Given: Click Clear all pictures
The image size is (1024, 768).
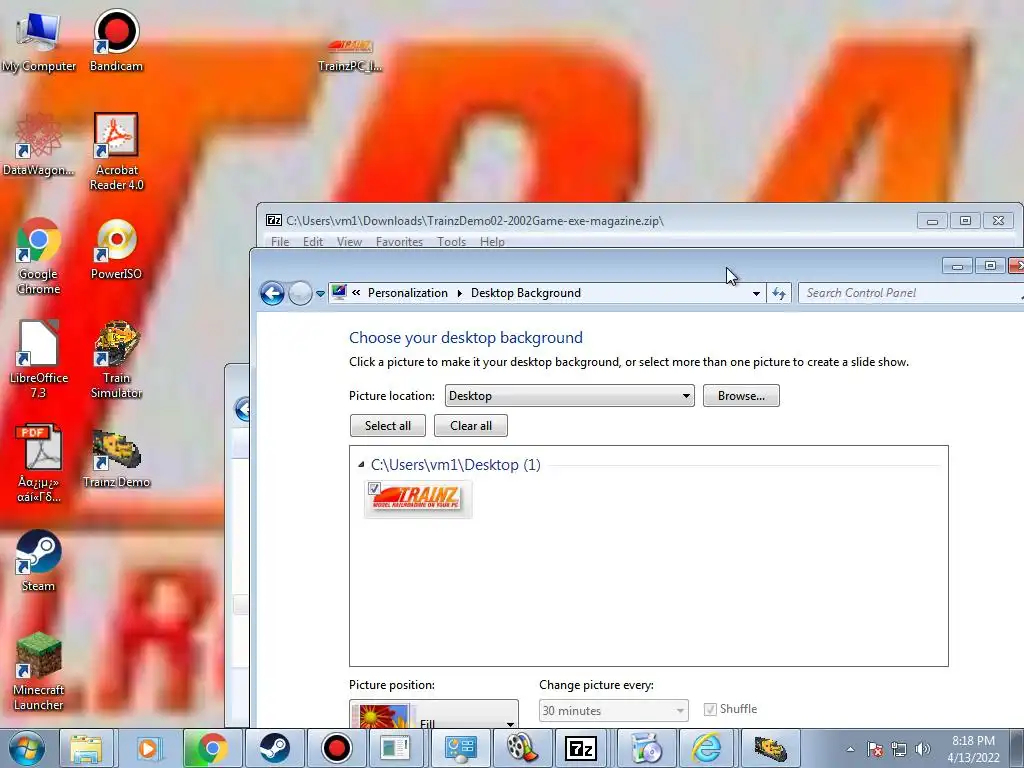Looking at the screenshot, I should 471,426.
